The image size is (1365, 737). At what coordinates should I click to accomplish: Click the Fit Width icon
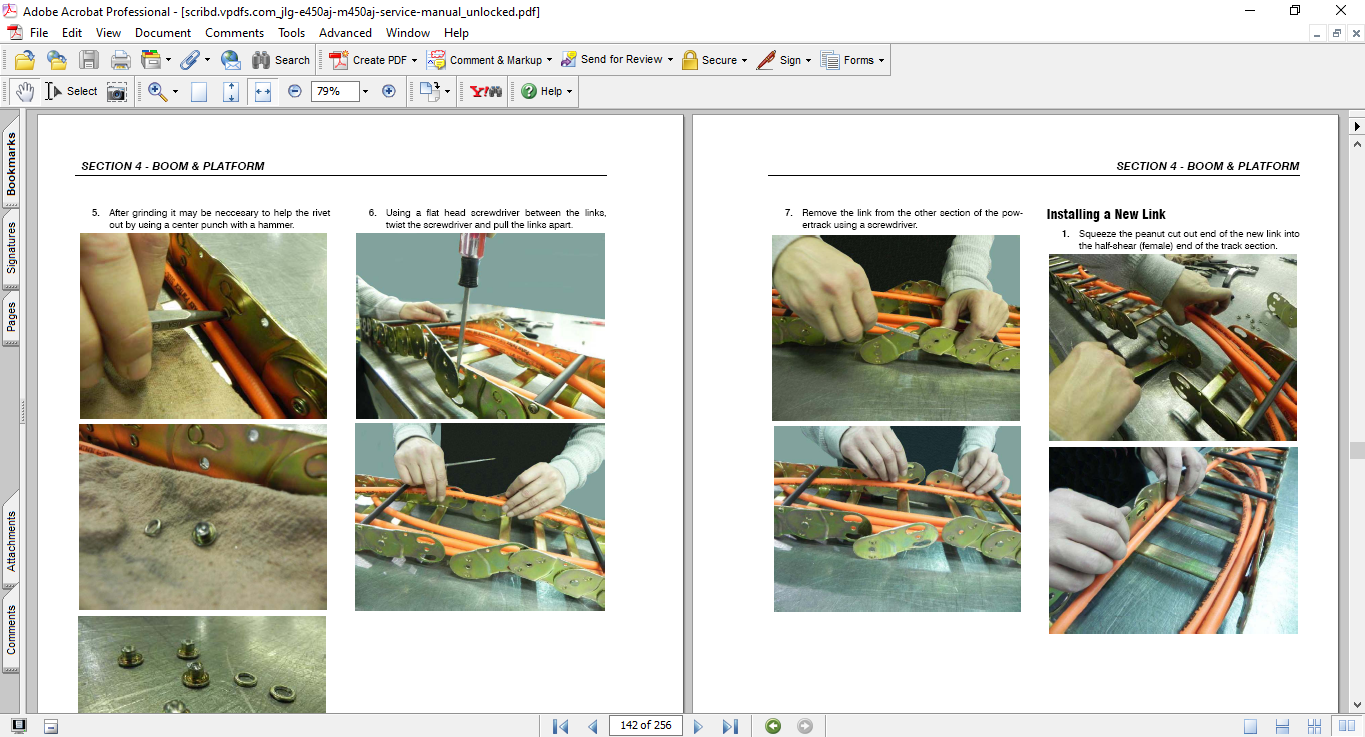click(263, 91)
